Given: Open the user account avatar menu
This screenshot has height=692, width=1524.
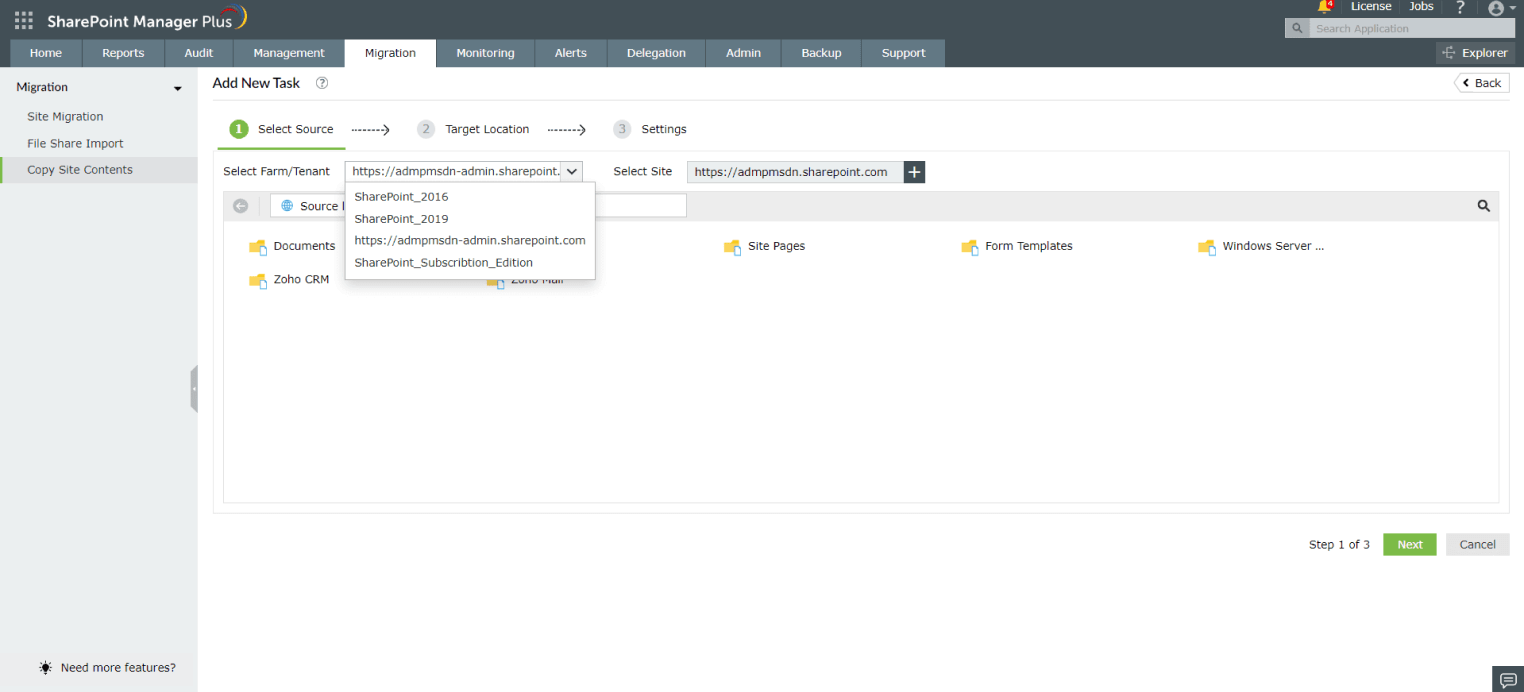Looking at the screenshot, I should [1502, 8].
